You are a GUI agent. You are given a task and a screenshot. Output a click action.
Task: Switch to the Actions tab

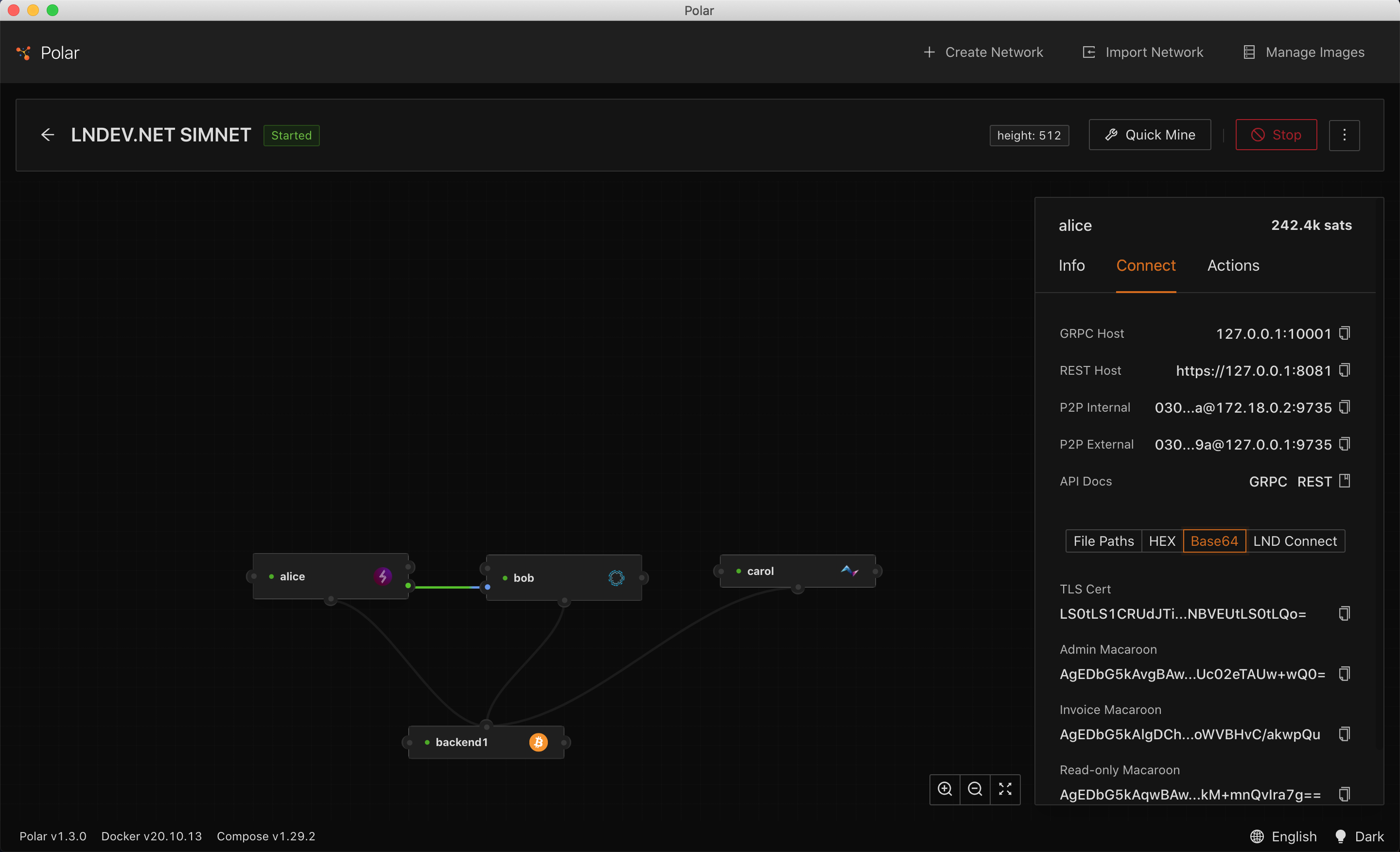point(1233,265)
